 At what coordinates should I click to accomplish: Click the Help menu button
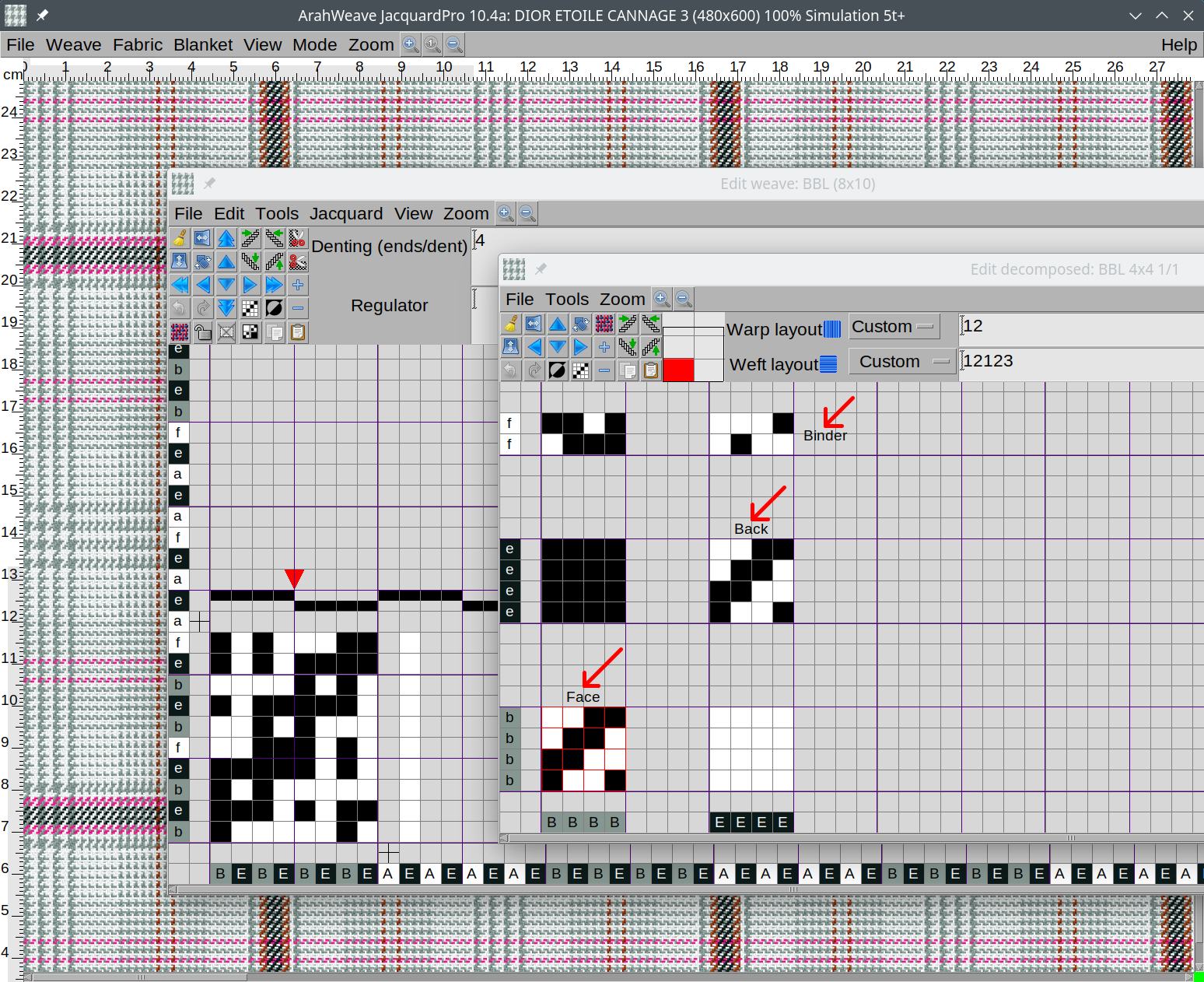1178,45
